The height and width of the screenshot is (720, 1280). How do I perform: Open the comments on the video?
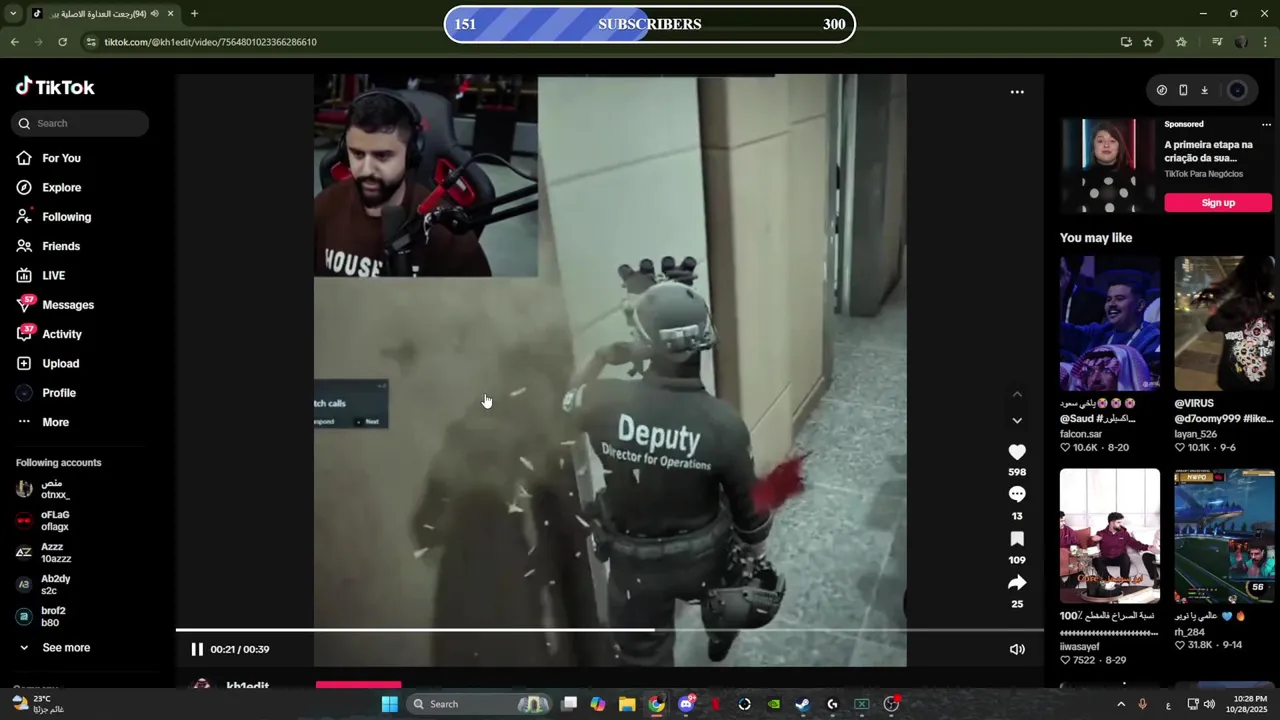[x=1017, y=494]
